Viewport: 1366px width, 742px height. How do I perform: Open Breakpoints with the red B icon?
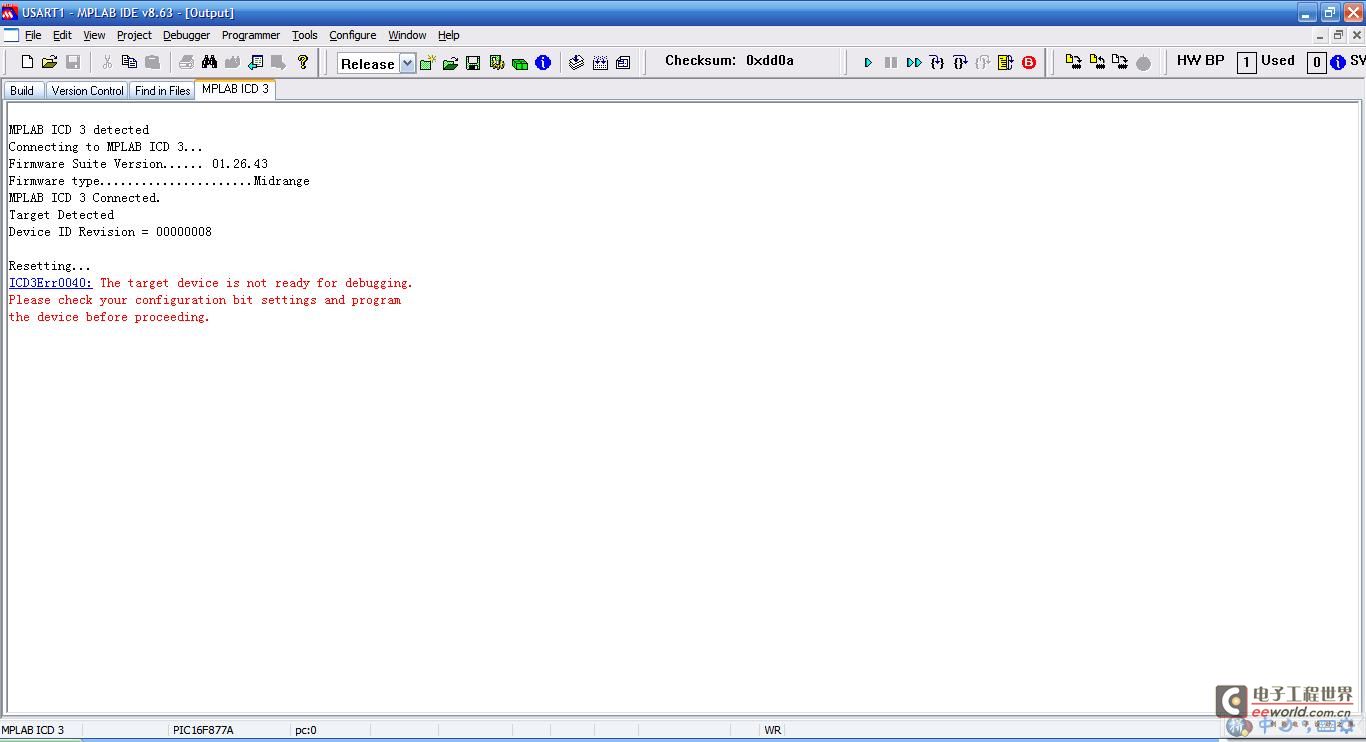[x=1029, y=62]
